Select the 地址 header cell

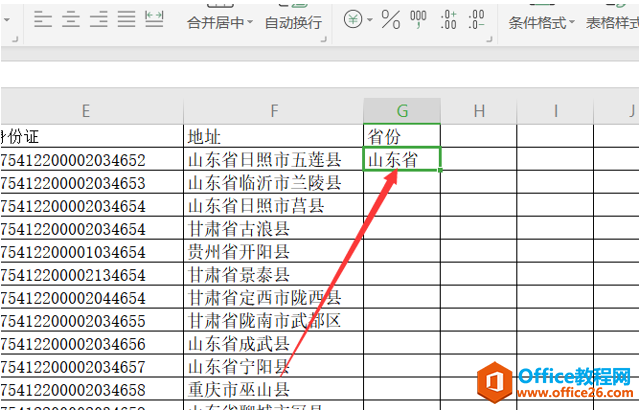[x=273, y=135]
